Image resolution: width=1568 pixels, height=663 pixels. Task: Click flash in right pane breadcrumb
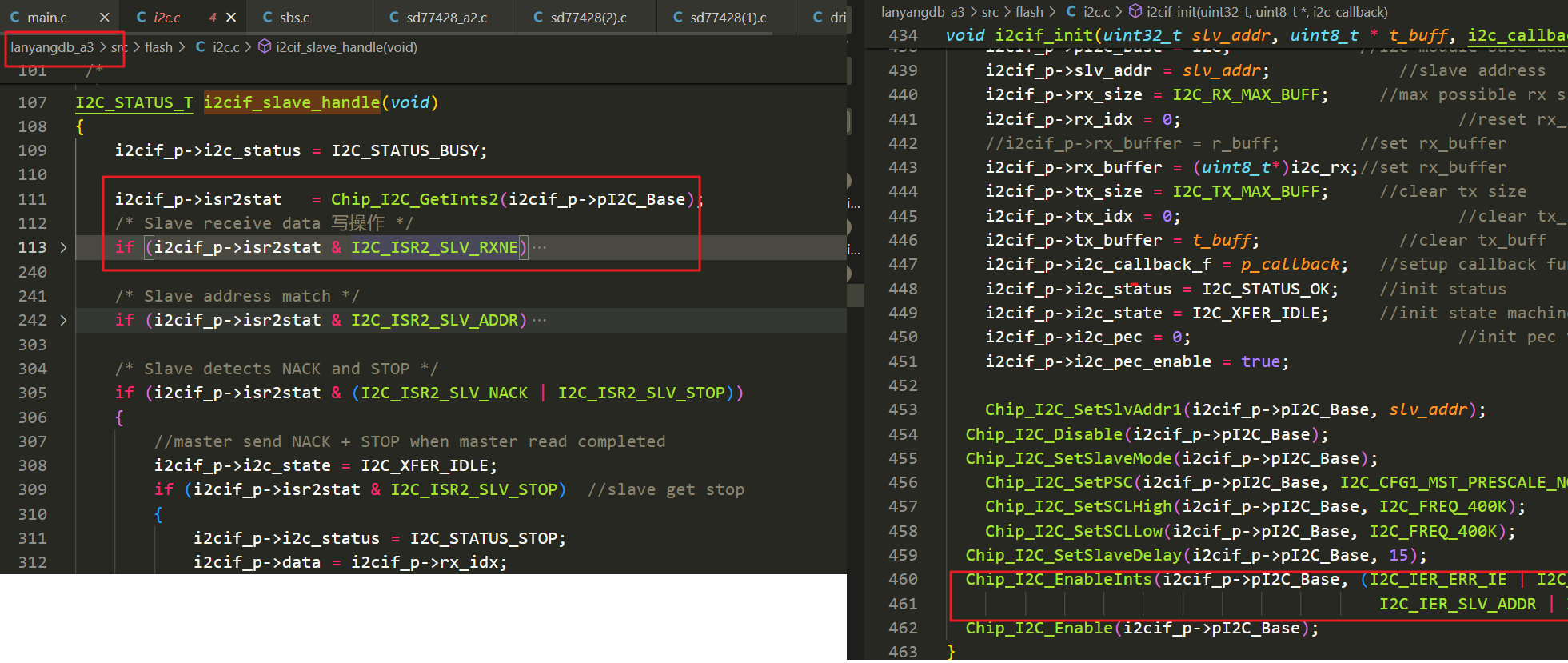coord(1029,12)
